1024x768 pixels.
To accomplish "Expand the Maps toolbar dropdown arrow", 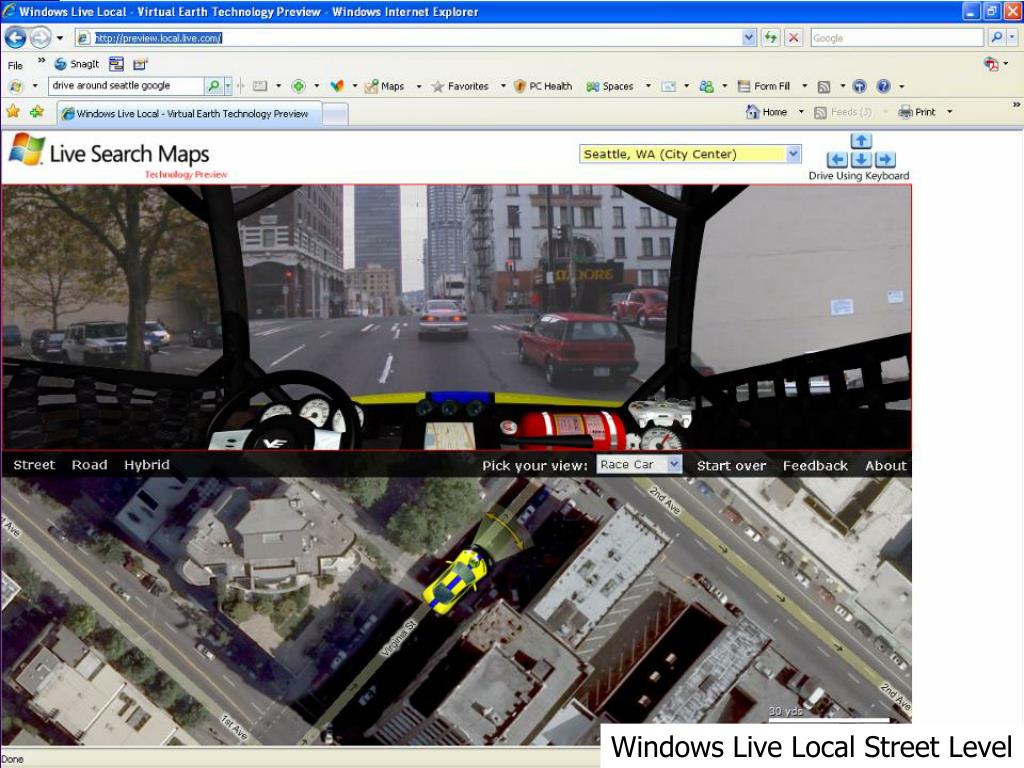I will click(x=419, y=86).
